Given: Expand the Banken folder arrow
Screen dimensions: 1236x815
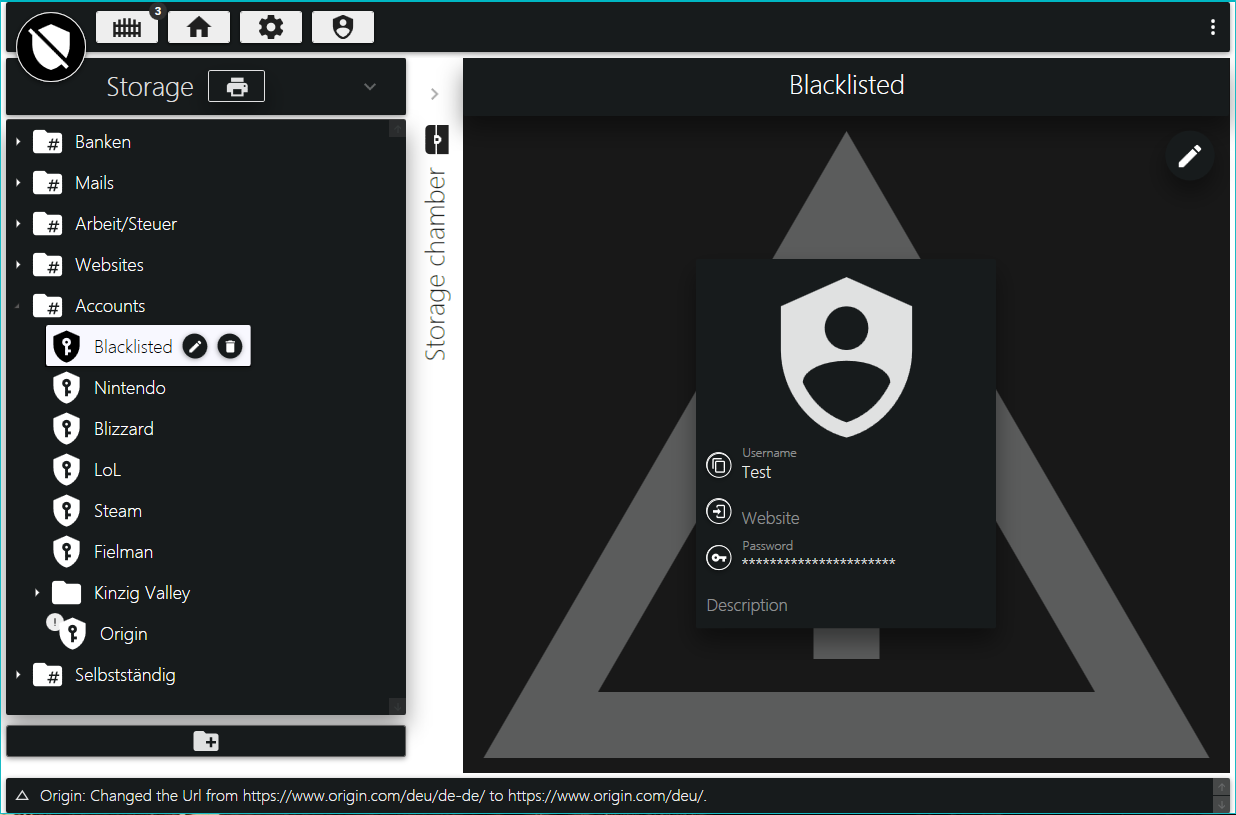Looking at the screenshot, I should point(18,142).
